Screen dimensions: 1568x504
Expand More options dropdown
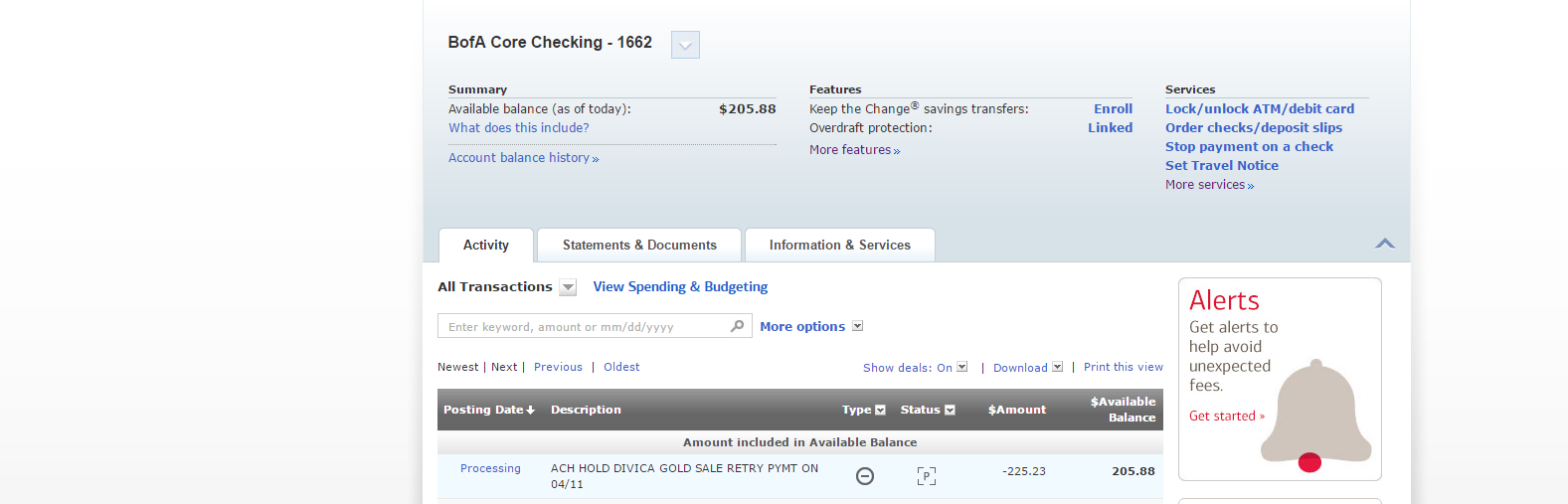tap(810, 327)
